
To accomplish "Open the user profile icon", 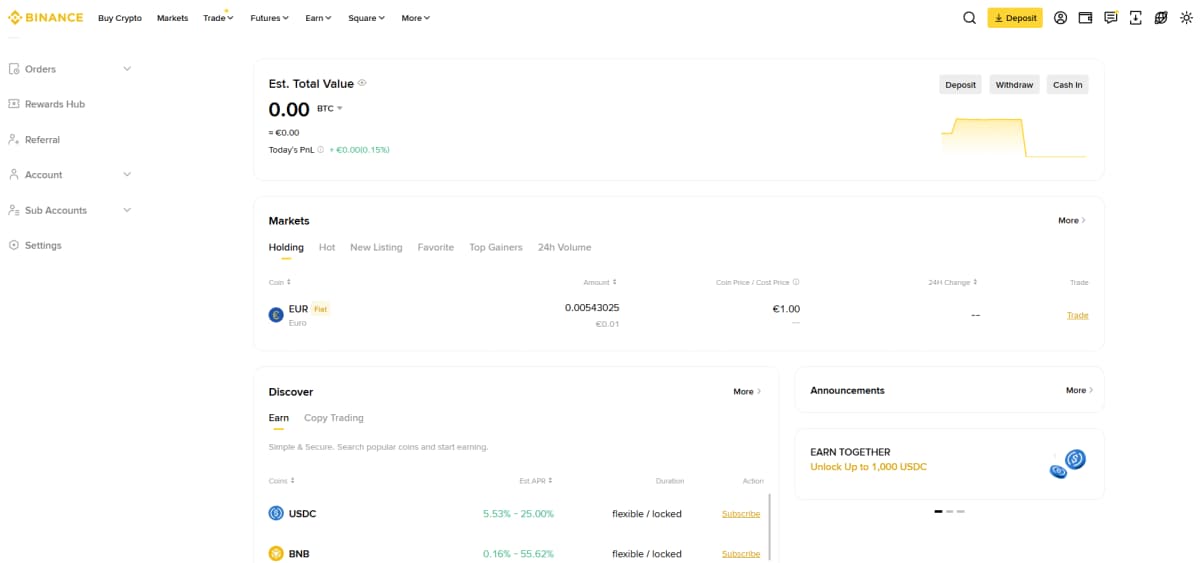I will click(1060, 18).
